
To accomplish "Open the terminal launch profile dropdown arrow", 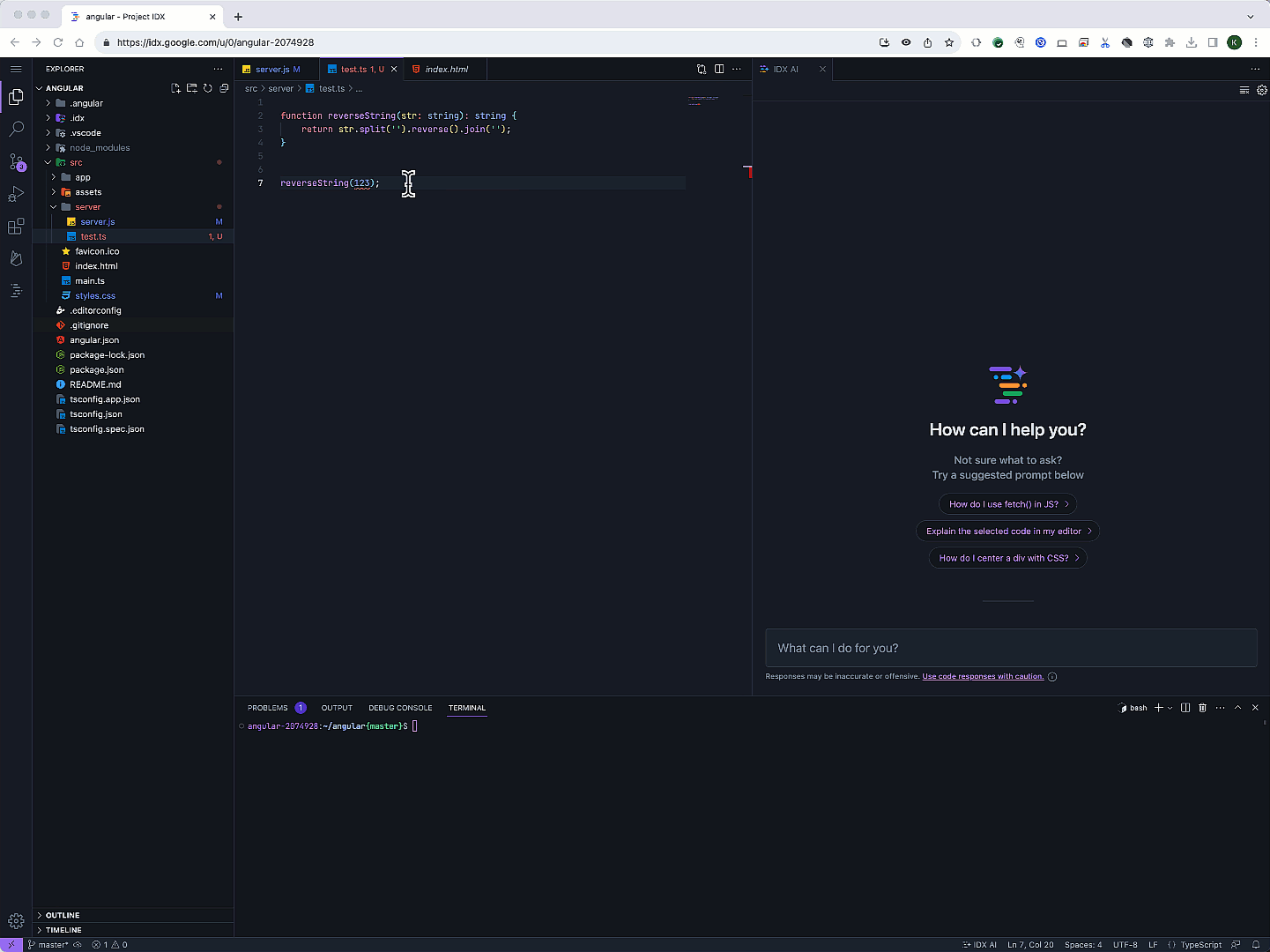I will [1170, 708].
